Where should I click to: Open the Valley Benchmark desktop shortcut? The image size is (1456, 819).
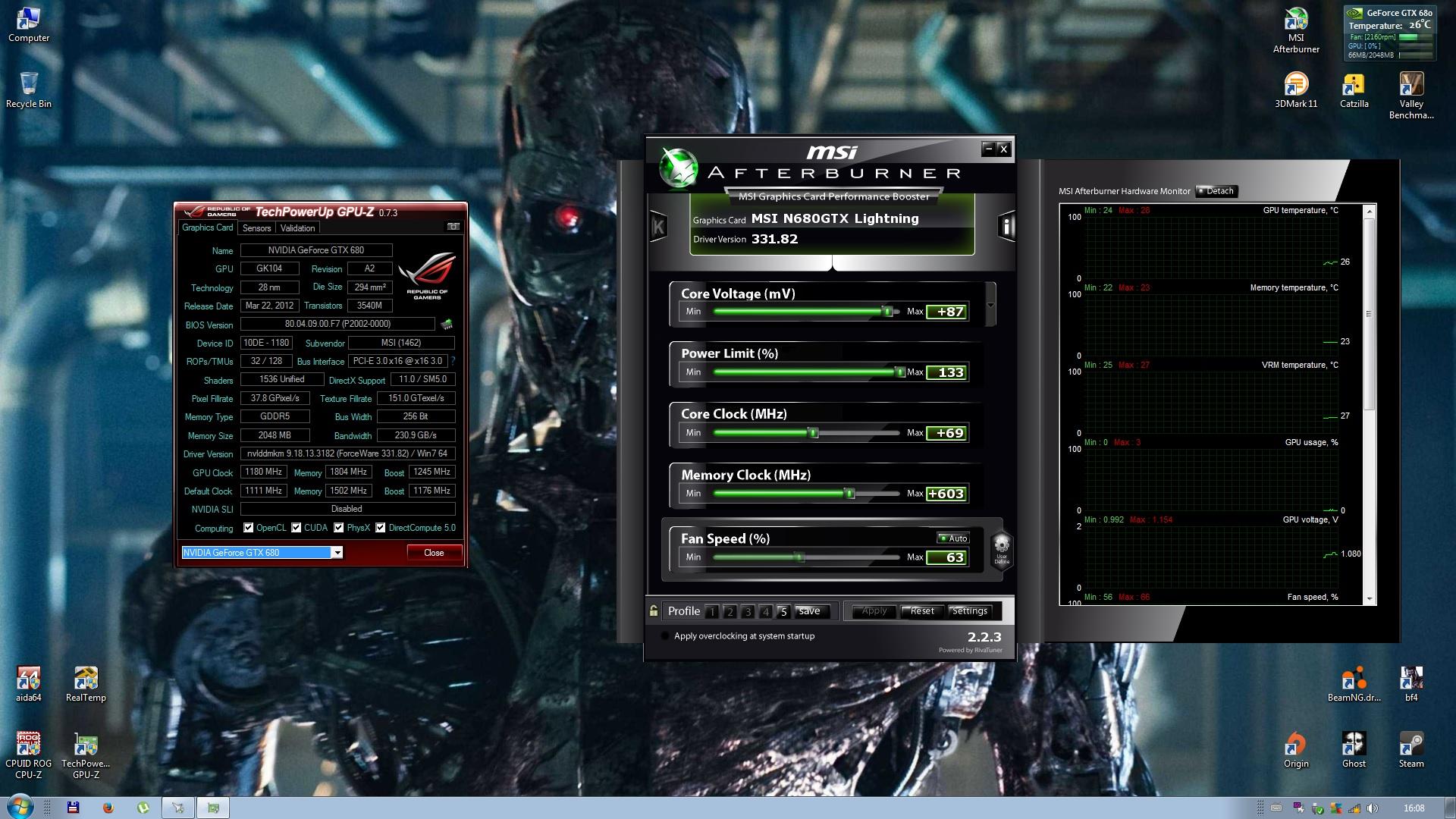click(1411, 96)
